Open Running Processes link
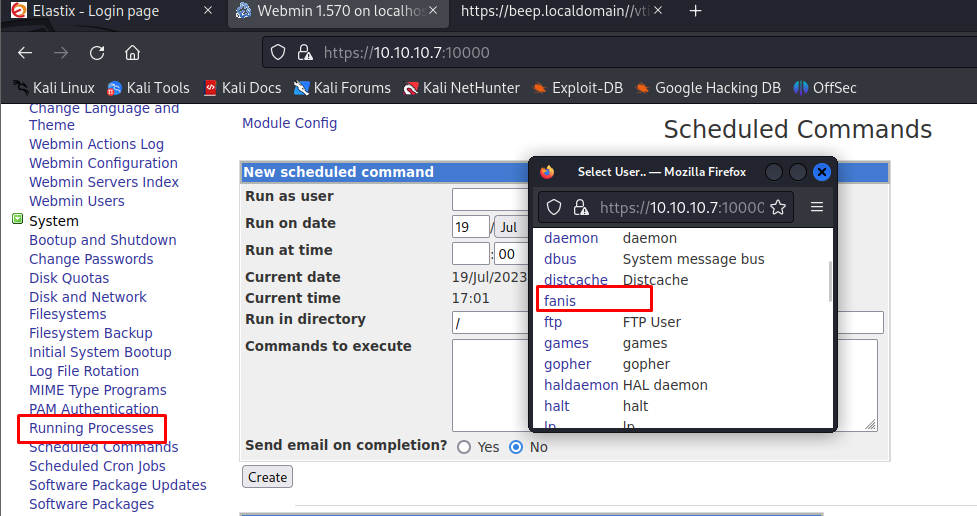Viewport: 977px width, 516px height. 92,428
